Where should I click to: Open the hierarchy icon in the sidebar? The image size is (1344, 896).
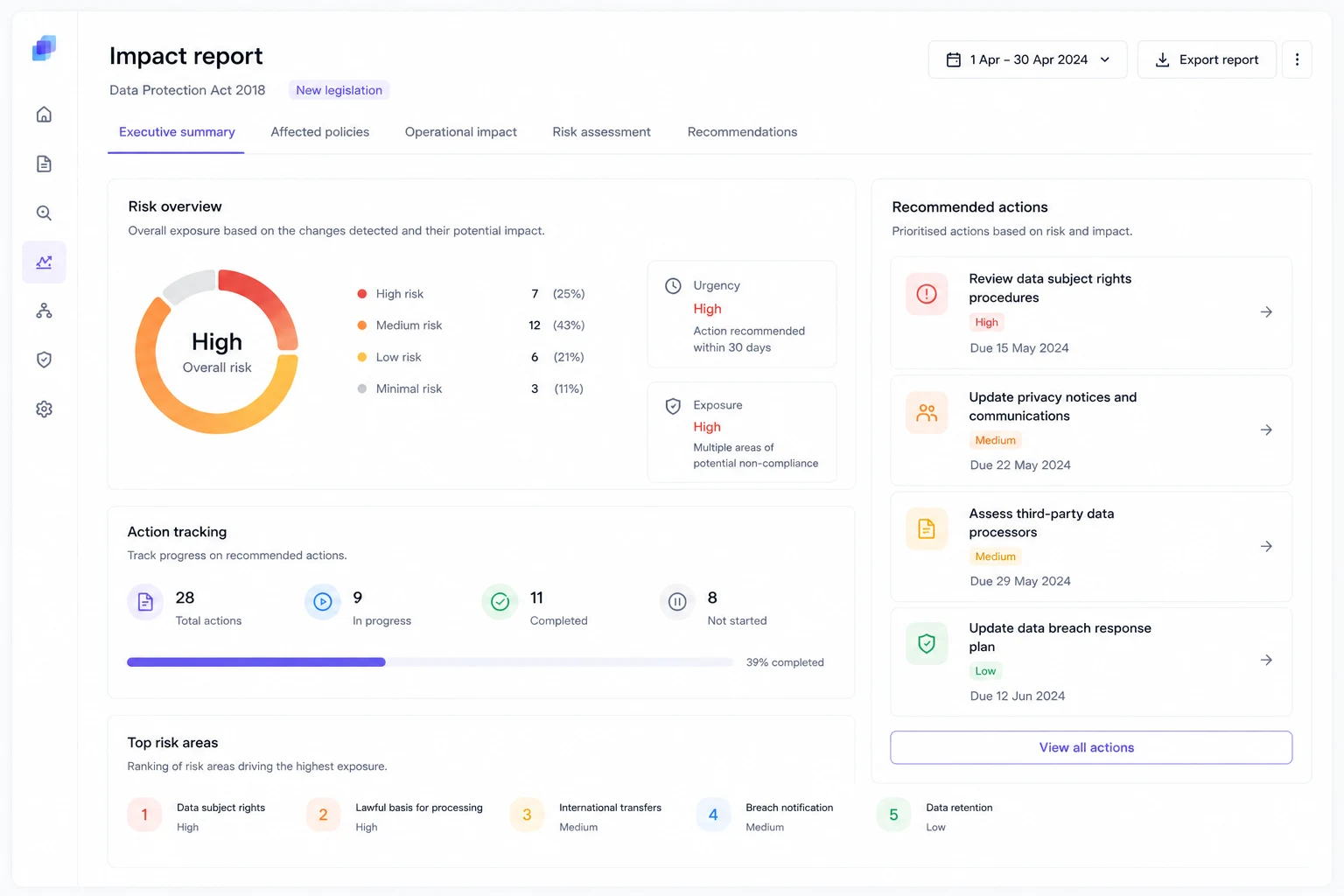[44, 311]
